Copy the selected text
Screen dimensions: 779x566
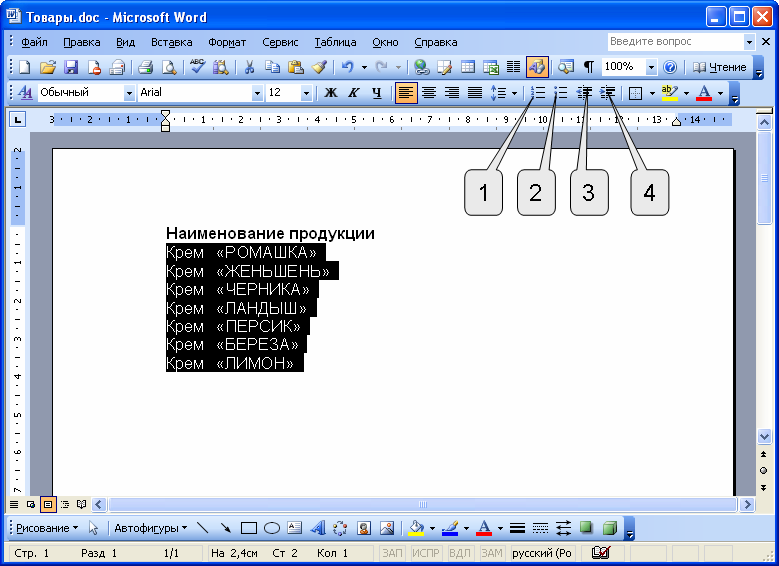(x=272, y=67)
